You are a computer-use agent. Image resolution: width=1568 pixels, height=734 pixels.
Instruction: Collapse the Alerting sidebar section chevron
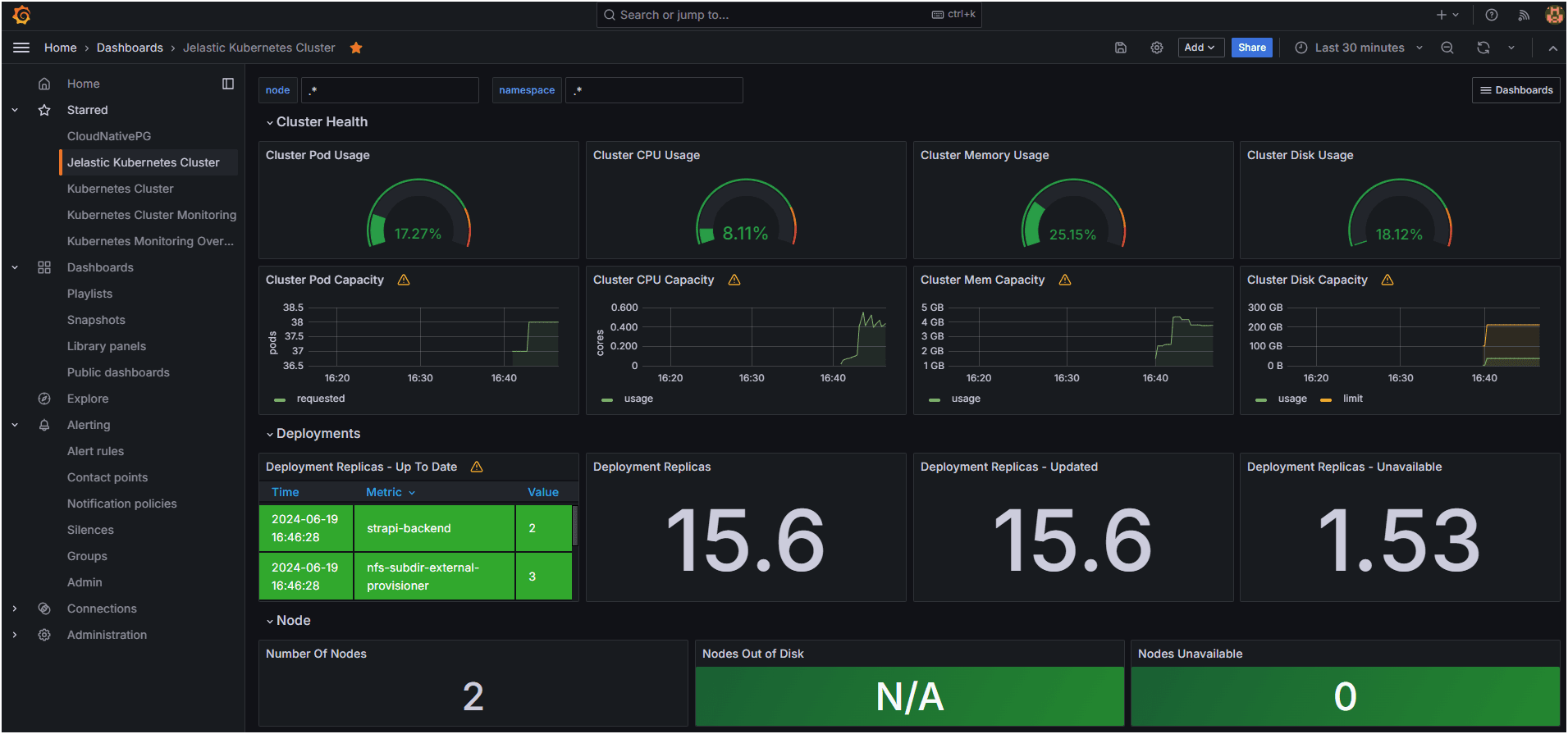point(15,425)
